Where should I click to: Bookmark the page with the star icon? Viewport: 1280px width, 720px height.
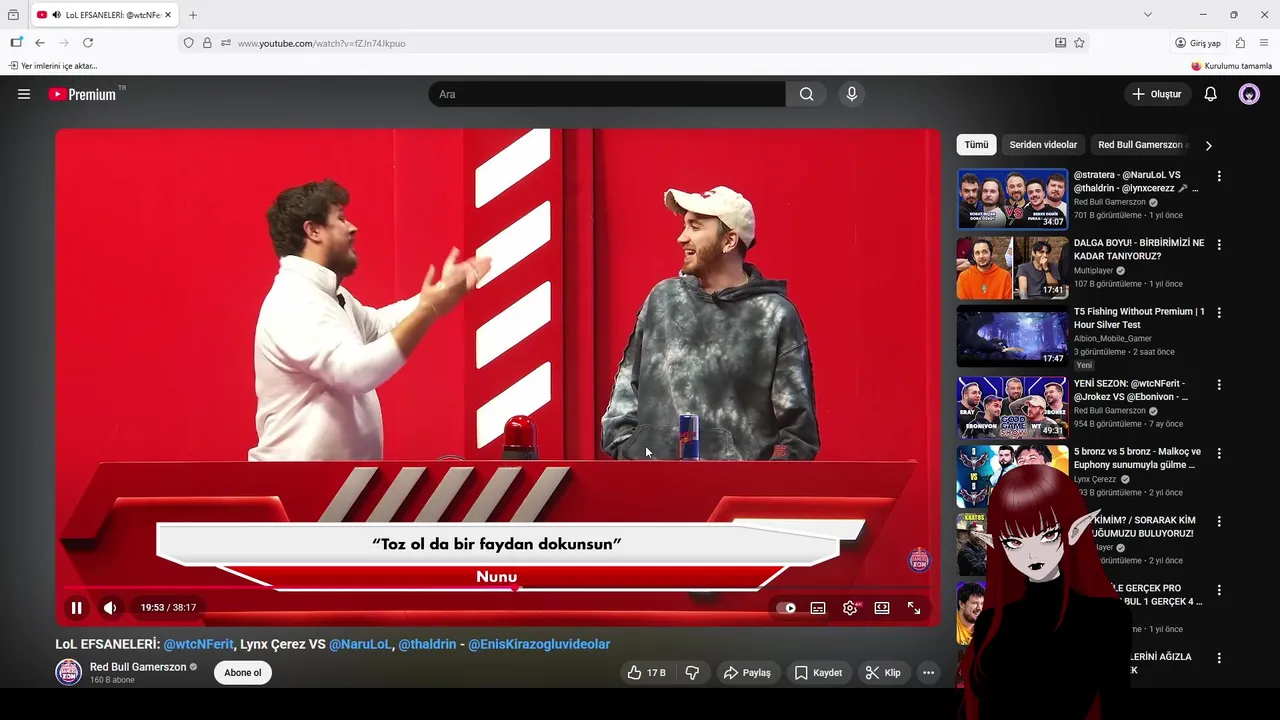(x=1079, y=43)
